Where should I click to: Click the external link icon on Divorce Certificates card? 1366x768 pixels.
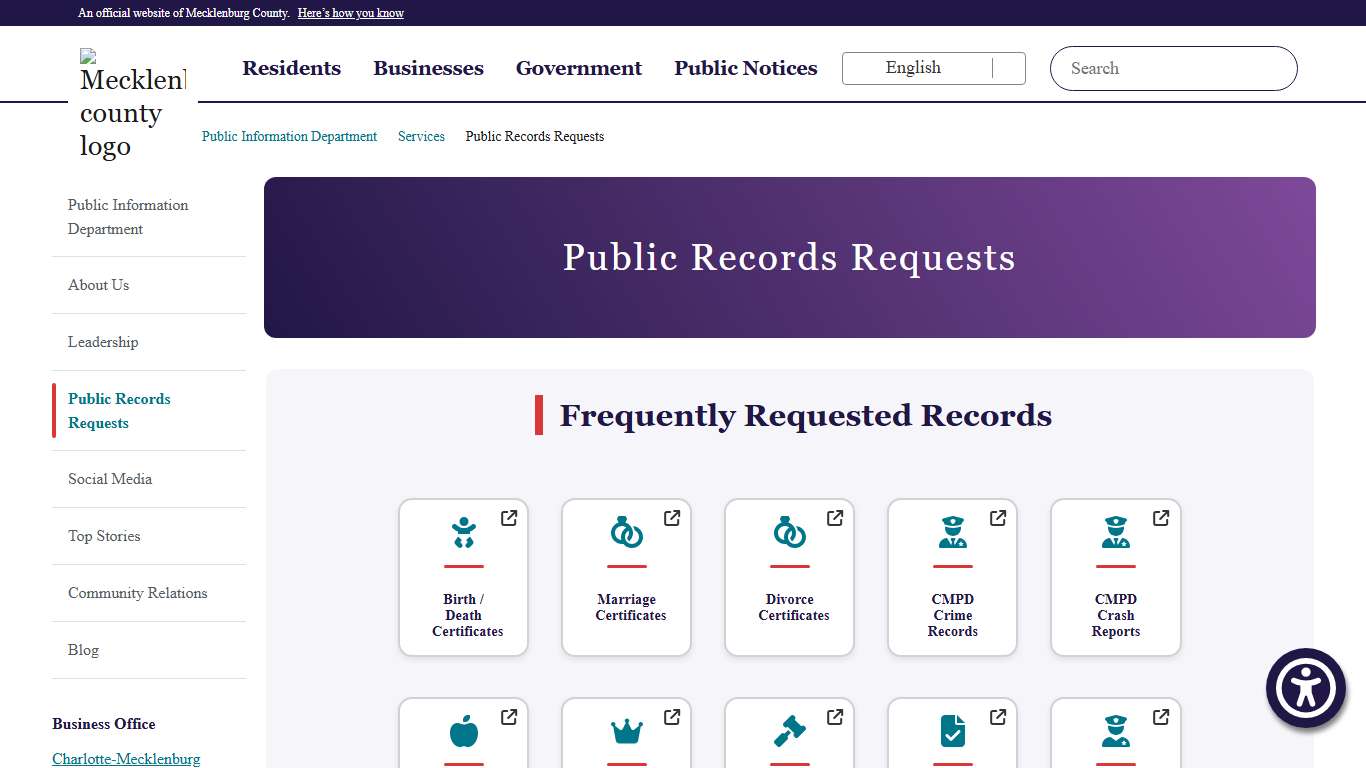tap(835, 518)
